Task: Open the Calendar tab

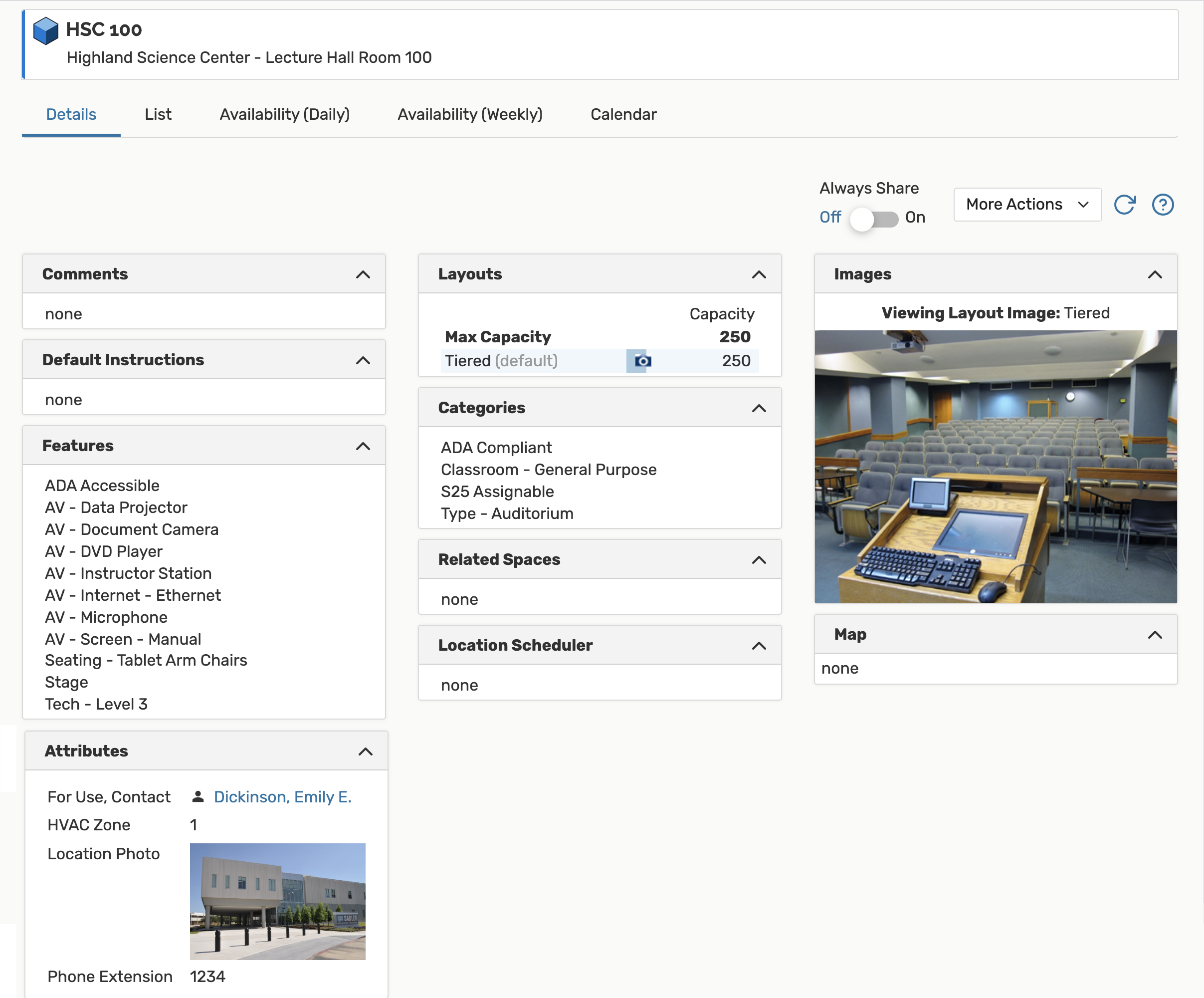Action: coord(623,115)
